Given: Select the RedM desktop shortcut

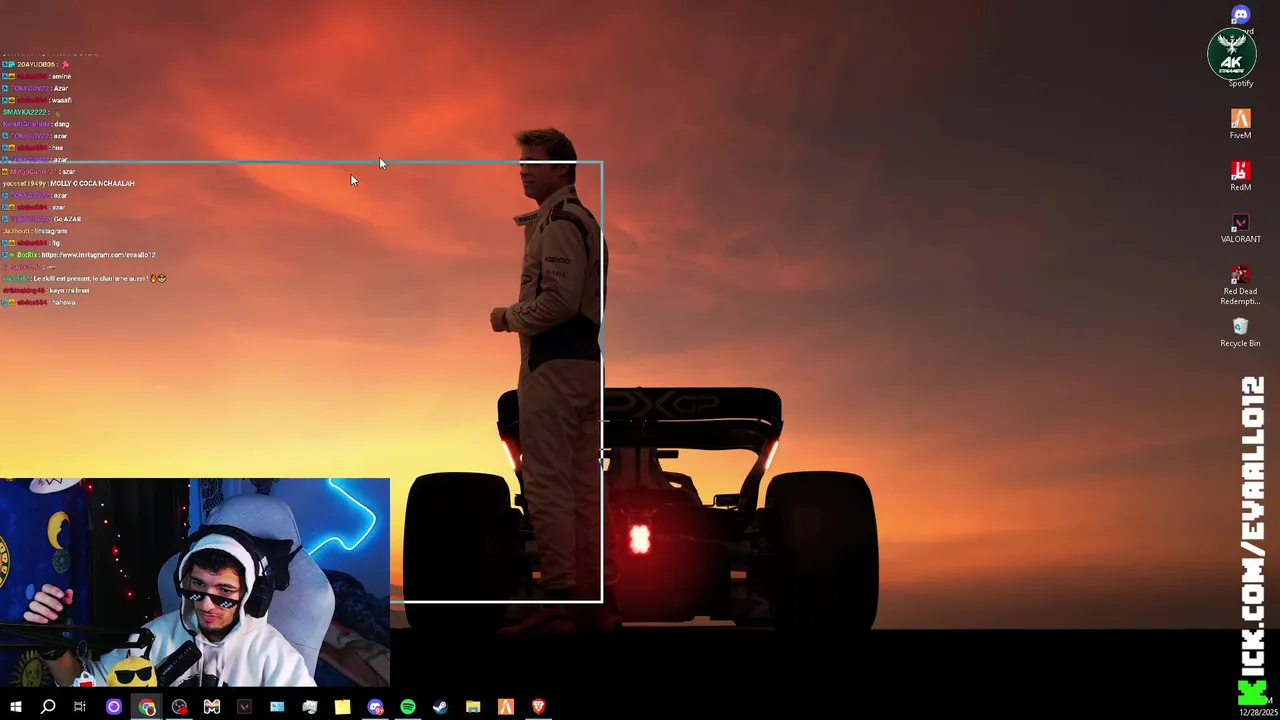Looking at the screenshot, I should coord(1240,176).
